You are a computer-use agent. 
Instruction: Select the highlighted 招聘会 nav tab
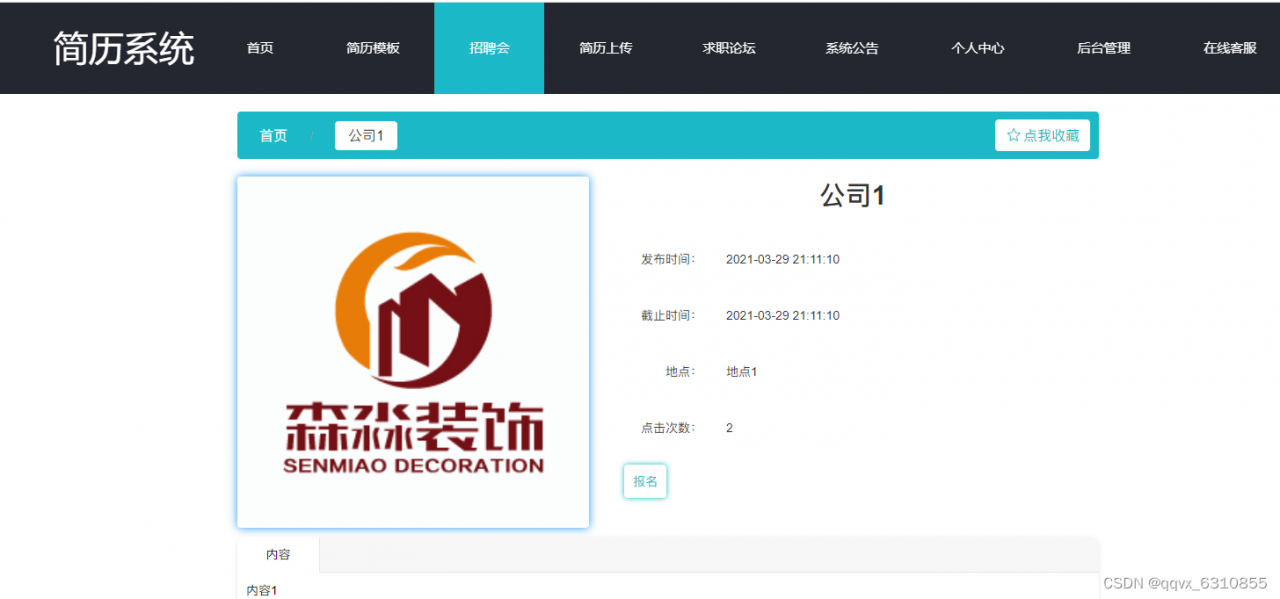coord(489,48)
